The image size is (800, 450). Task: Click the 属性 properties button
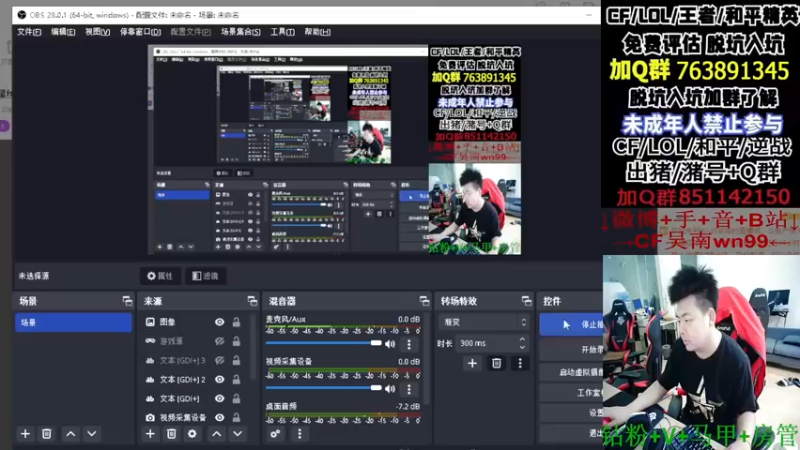coord(160,276)
